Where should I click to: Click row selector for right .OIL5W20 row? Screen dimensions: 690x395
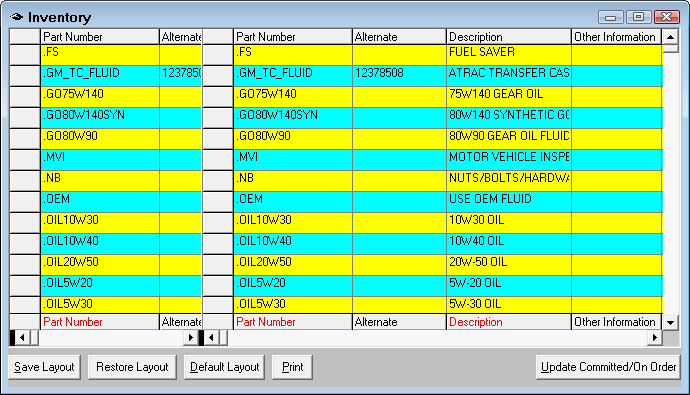(x=218, y=286)
